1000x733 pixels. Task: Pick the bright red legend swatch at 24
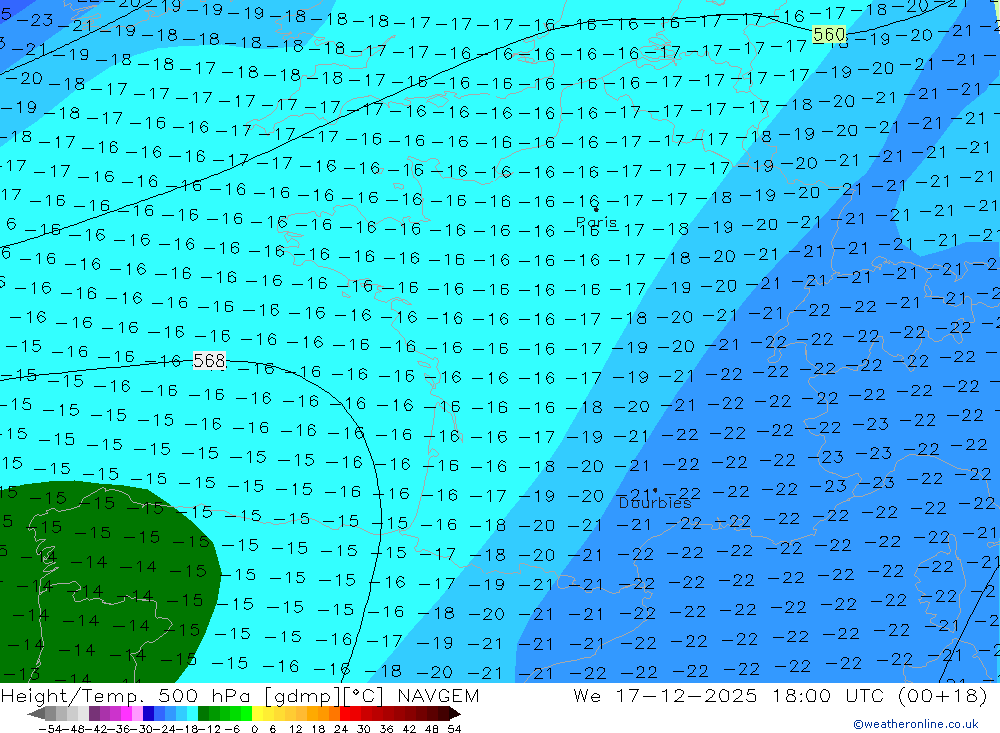point(345,714)
